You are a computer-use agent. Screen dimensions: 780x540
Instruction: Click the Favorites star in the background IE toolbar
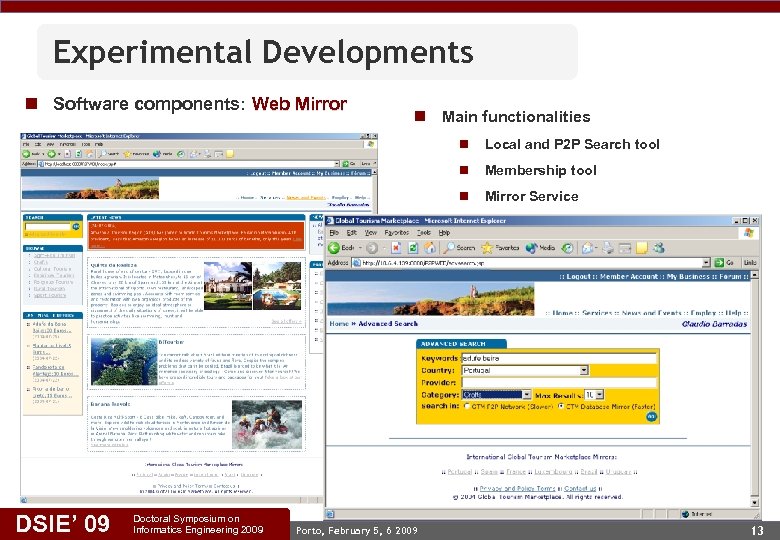coord(127,154)
